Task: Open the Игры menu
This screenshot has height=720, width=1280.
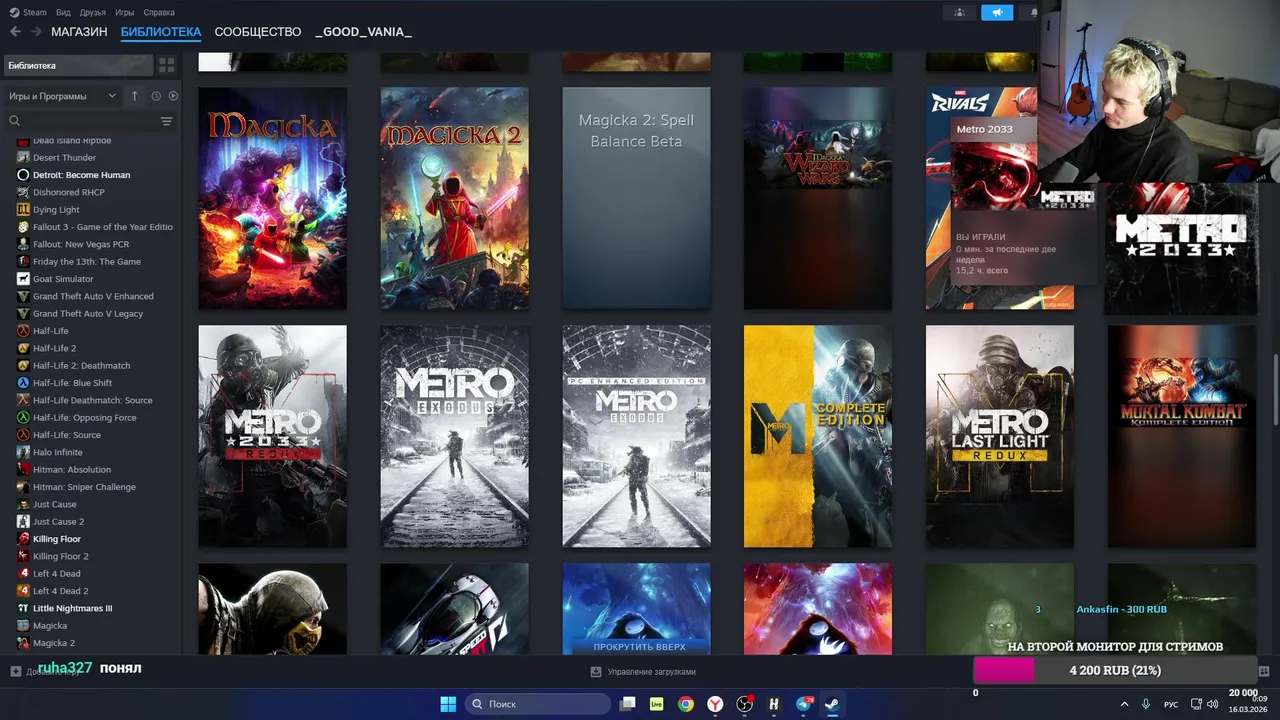Action: tap(125, 12)
